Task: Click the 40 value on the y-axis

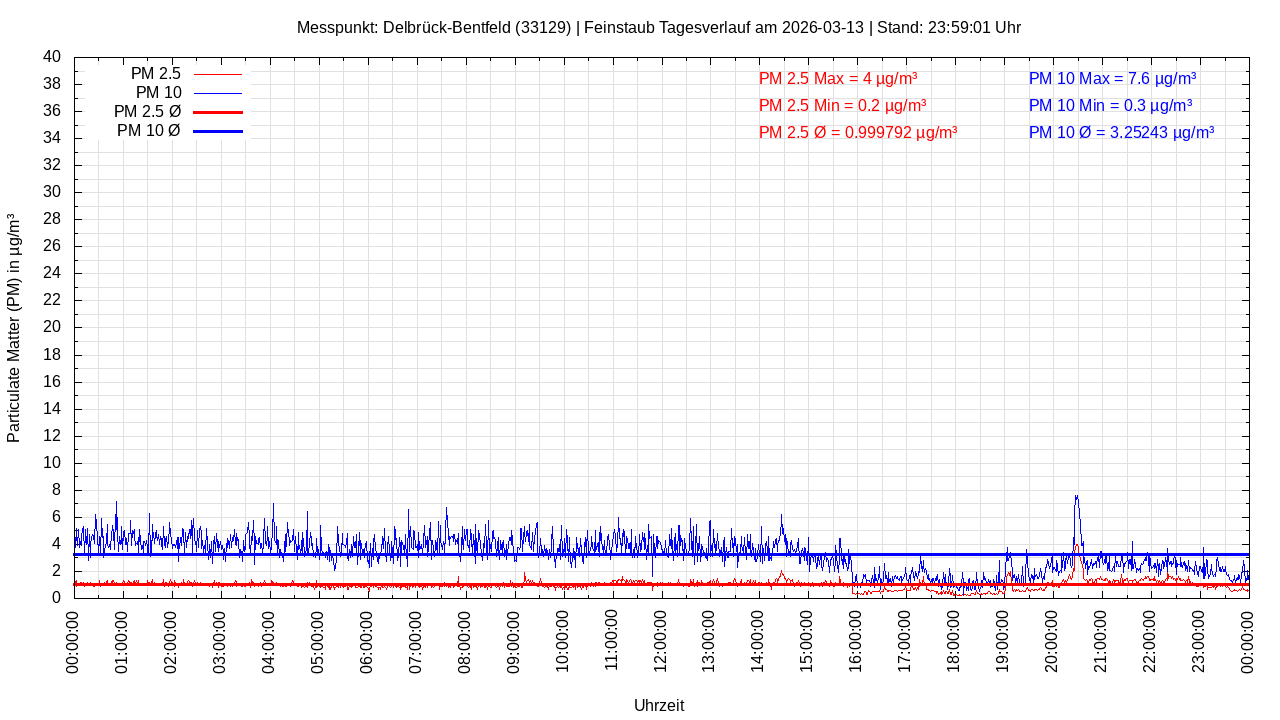Action: click(52, 57)
